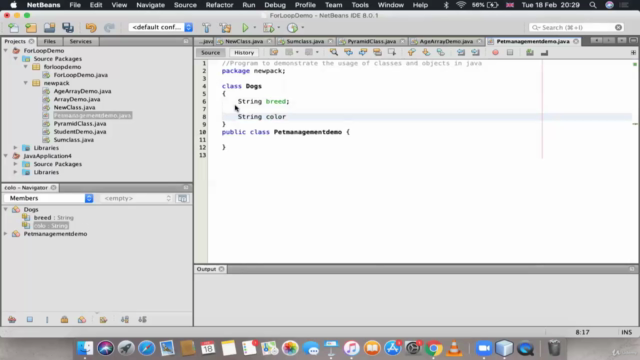Select StudentDemo.java in the project tree

coord(80,131)
